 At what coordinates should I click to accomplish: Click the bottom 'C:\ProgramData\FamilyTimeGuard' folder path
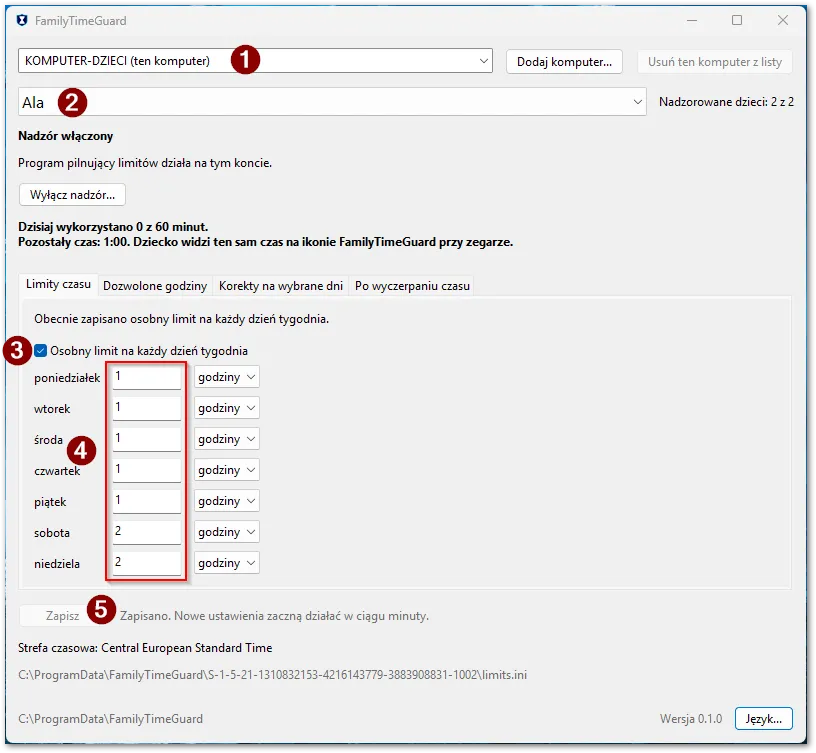pos(110,719)
